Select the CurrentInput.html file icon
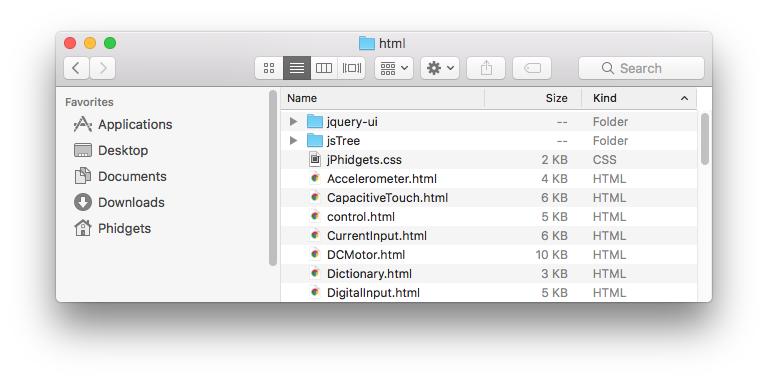 [315, 235]
